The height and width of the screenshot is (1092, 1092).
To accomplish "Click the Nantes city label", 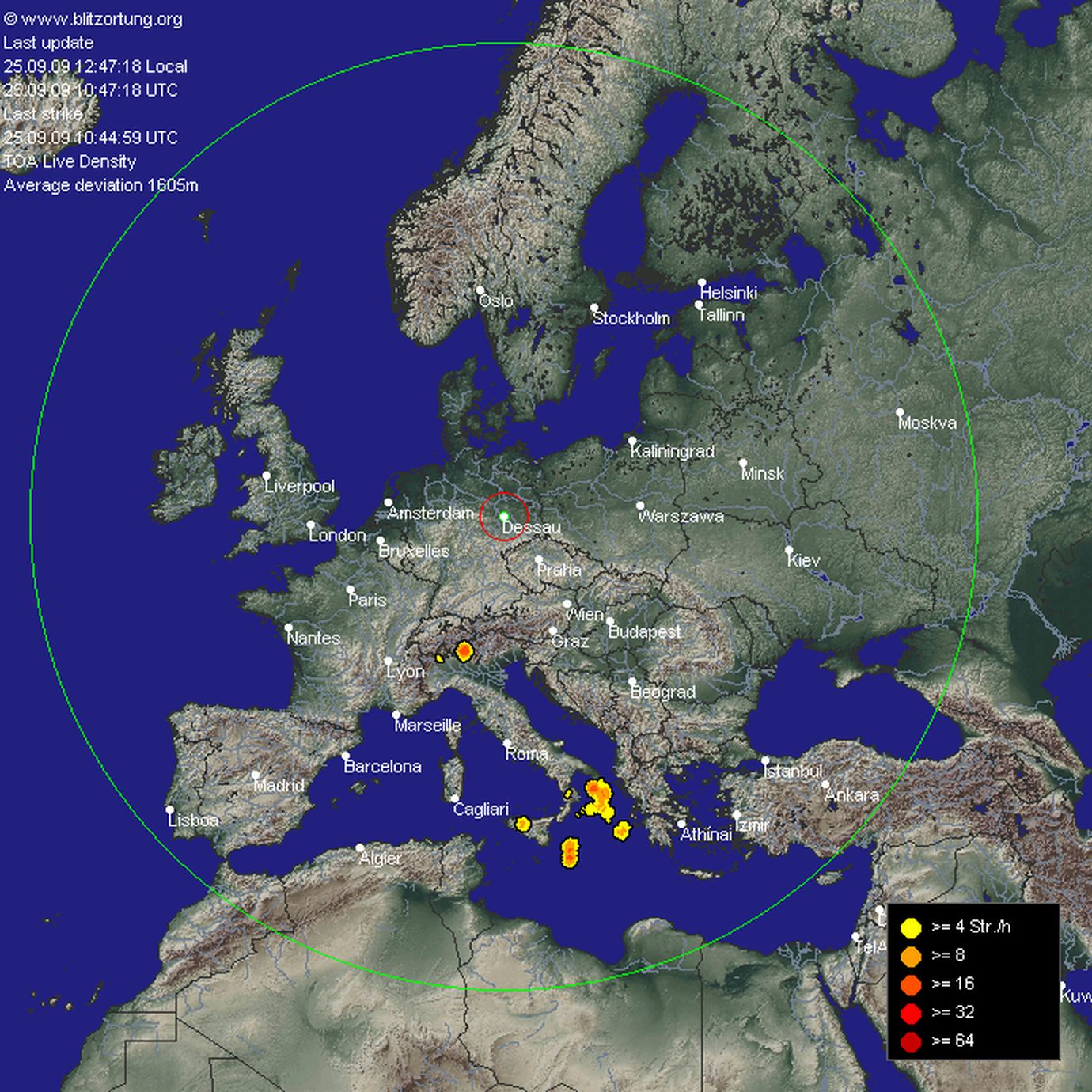I will tap(314, 638).
